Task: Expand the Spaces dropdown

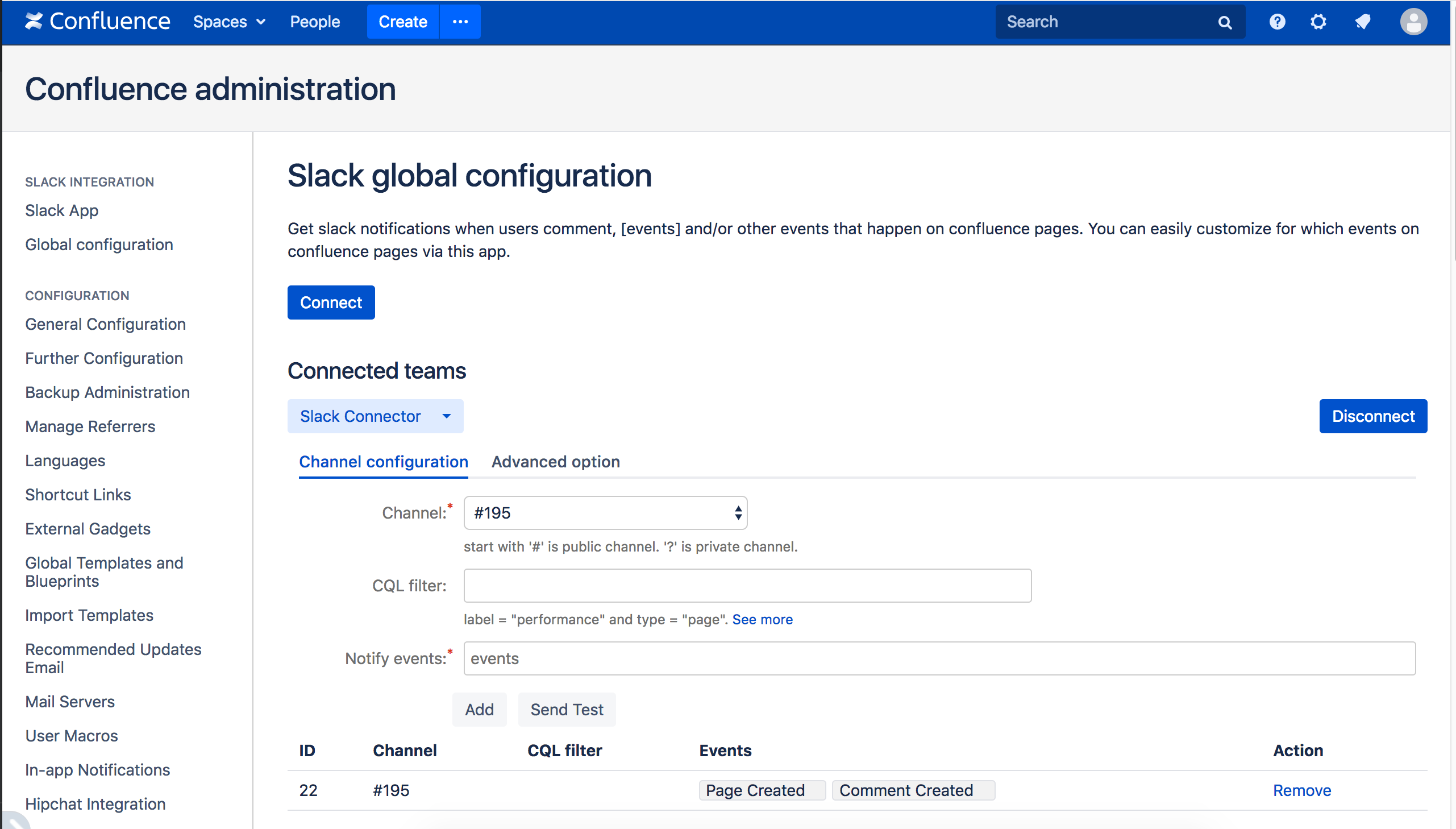Action: tap(228, 21)
